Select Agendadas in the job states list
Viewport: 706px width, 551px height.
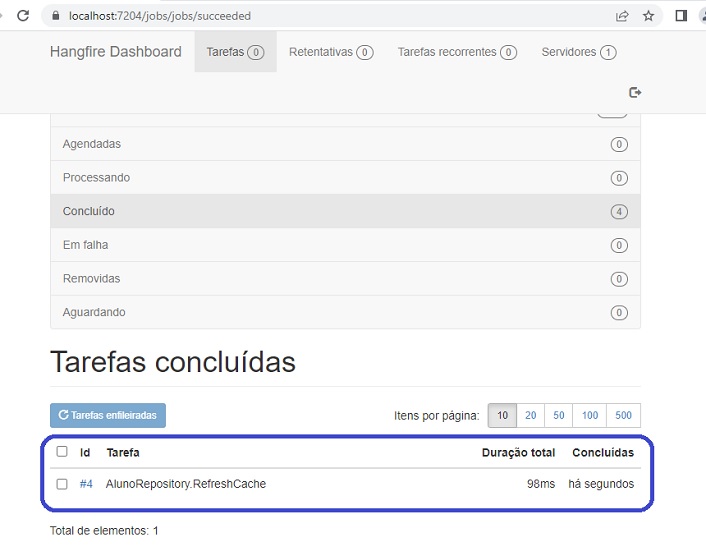pyautogui.click(x=345, y=144)
